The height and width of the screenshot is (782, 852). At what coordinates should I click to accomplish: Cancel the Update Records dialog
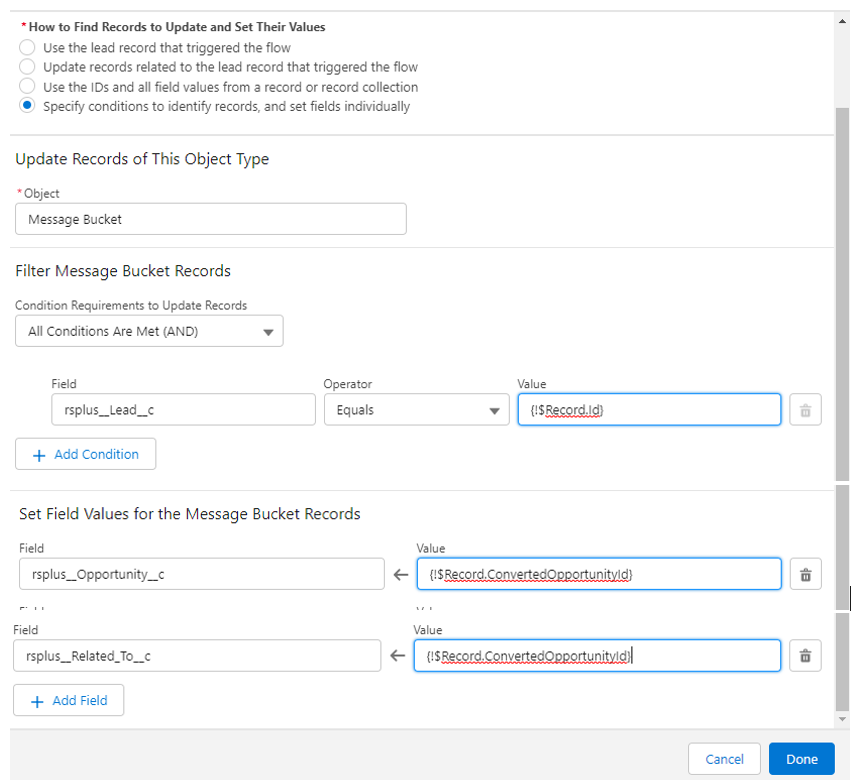(724, 759)
